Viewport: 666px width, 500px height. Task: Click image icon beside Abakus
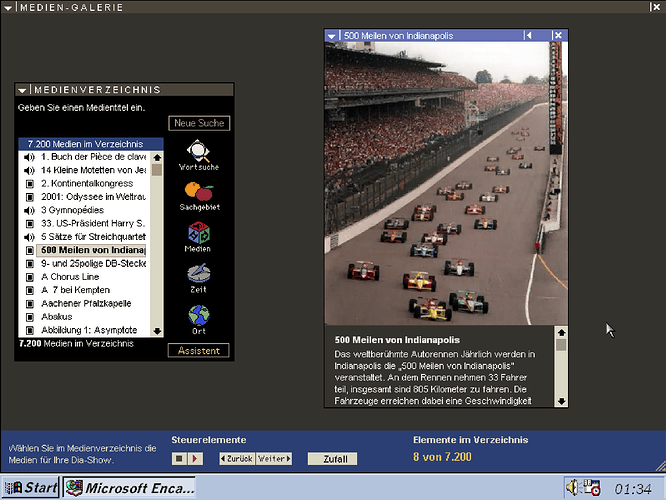[30, 317]
